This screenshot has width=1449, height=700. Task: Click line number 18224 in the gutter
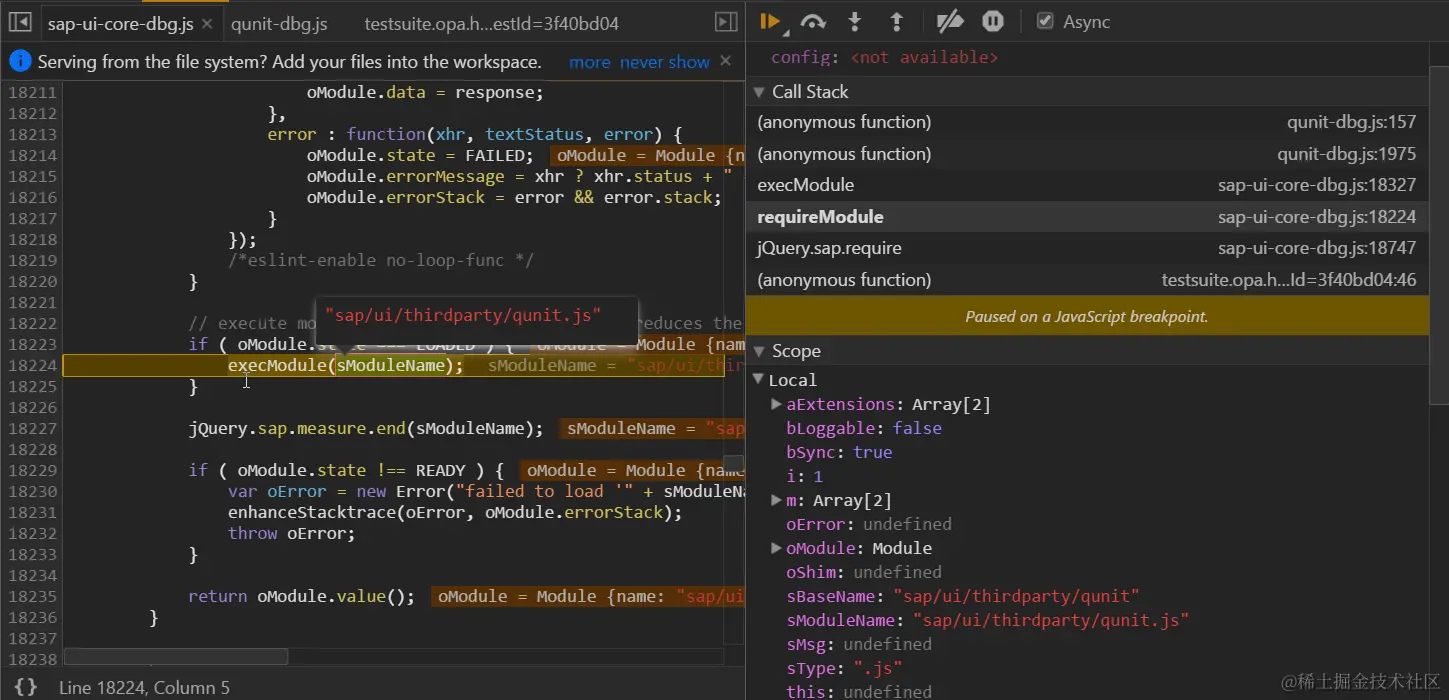pyautogui.click(x=32, y=365)
